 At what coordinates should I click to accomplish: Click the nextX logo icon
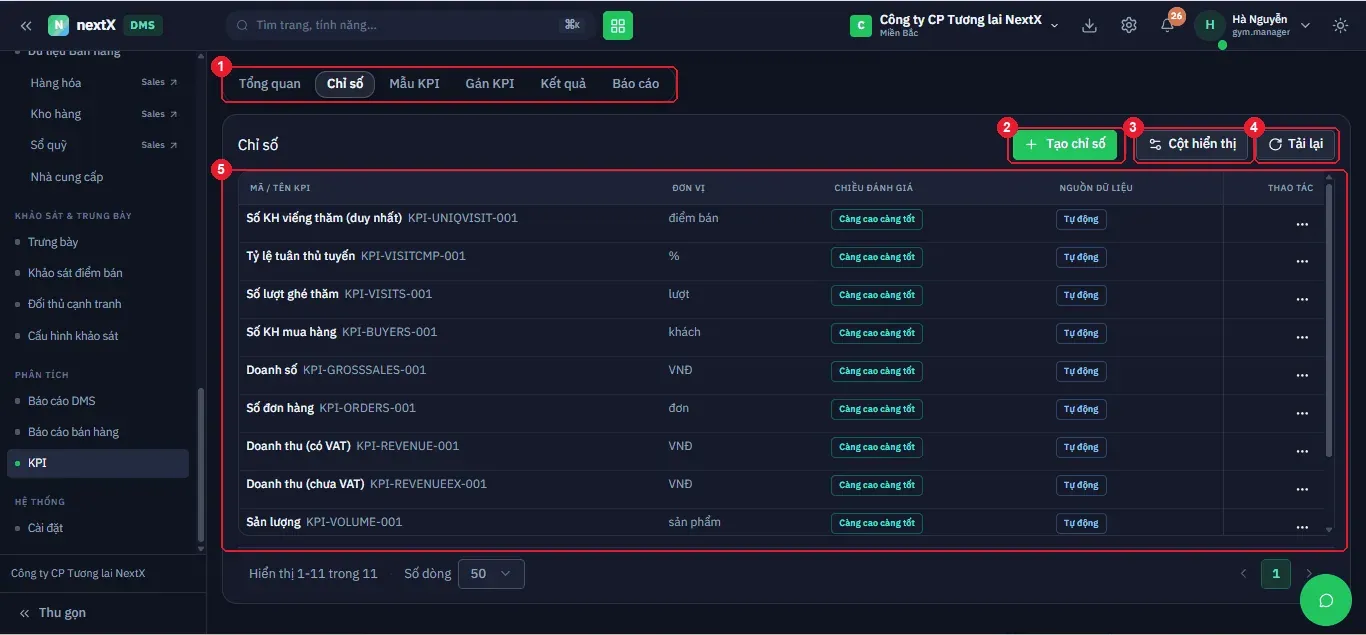point(58,25)
